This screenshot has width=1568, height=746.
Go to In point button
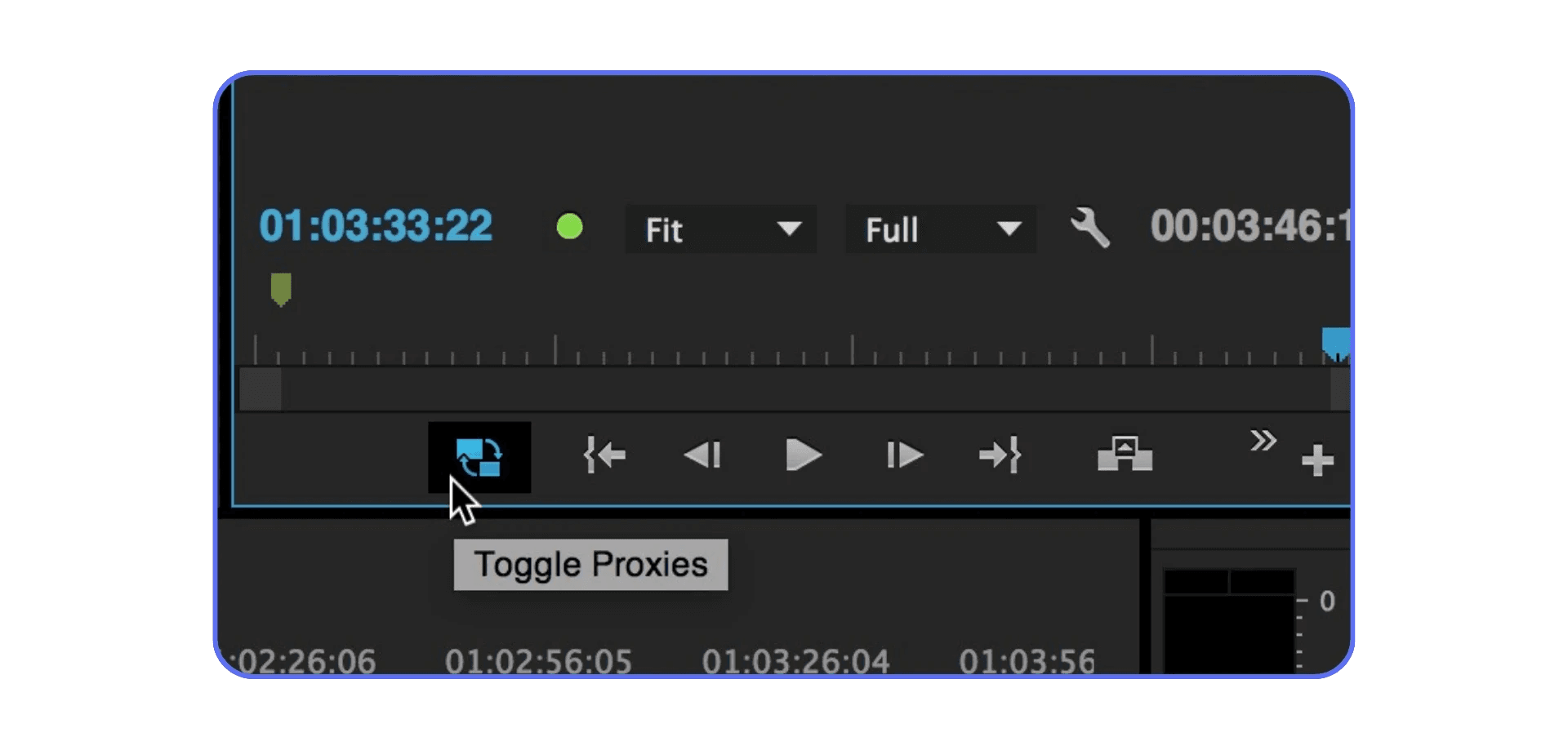604,455
